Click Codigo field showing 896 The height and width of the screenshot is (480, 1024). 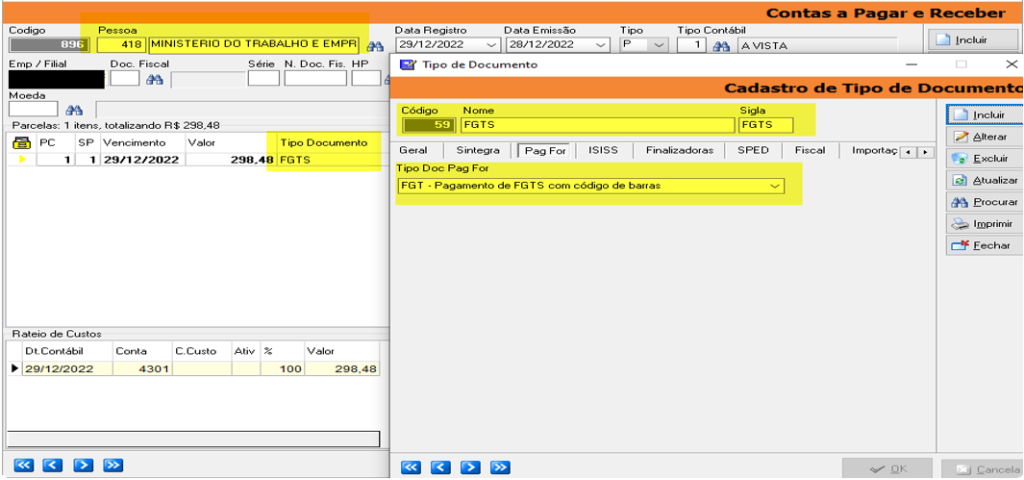coord(48,45)
